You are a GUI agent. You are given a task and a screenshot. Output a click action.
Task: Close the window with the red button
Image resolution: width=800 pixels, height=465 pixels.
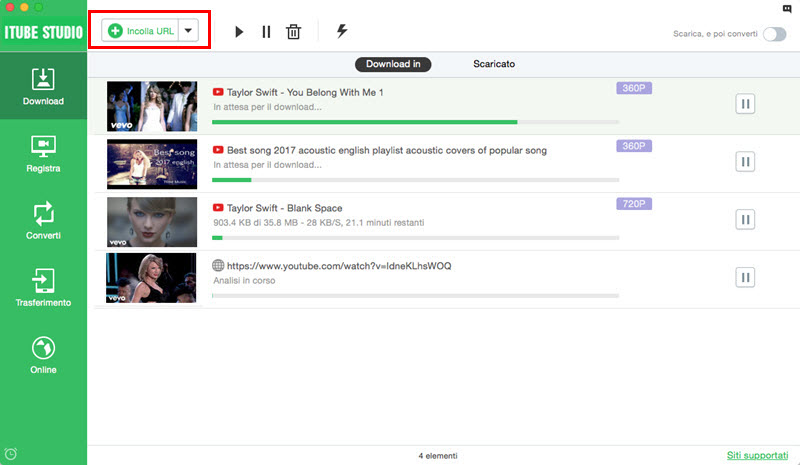(x=10, y=7)
